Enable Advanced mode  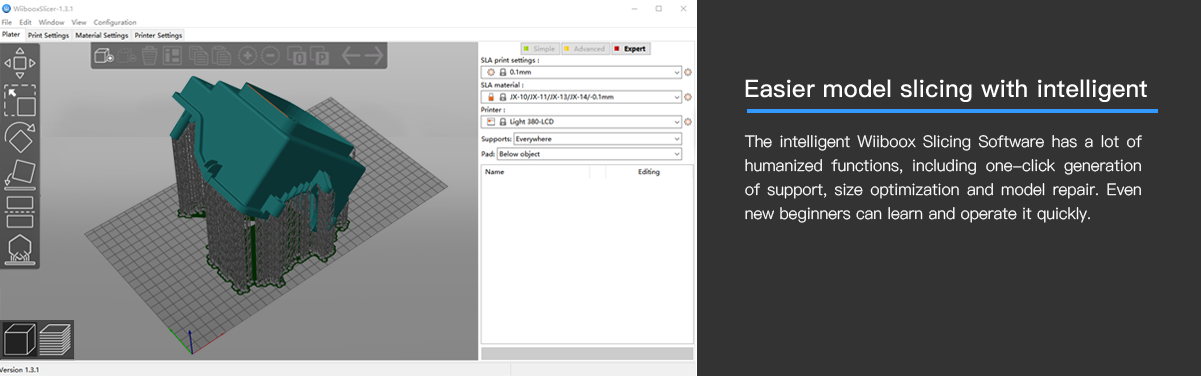584,48
